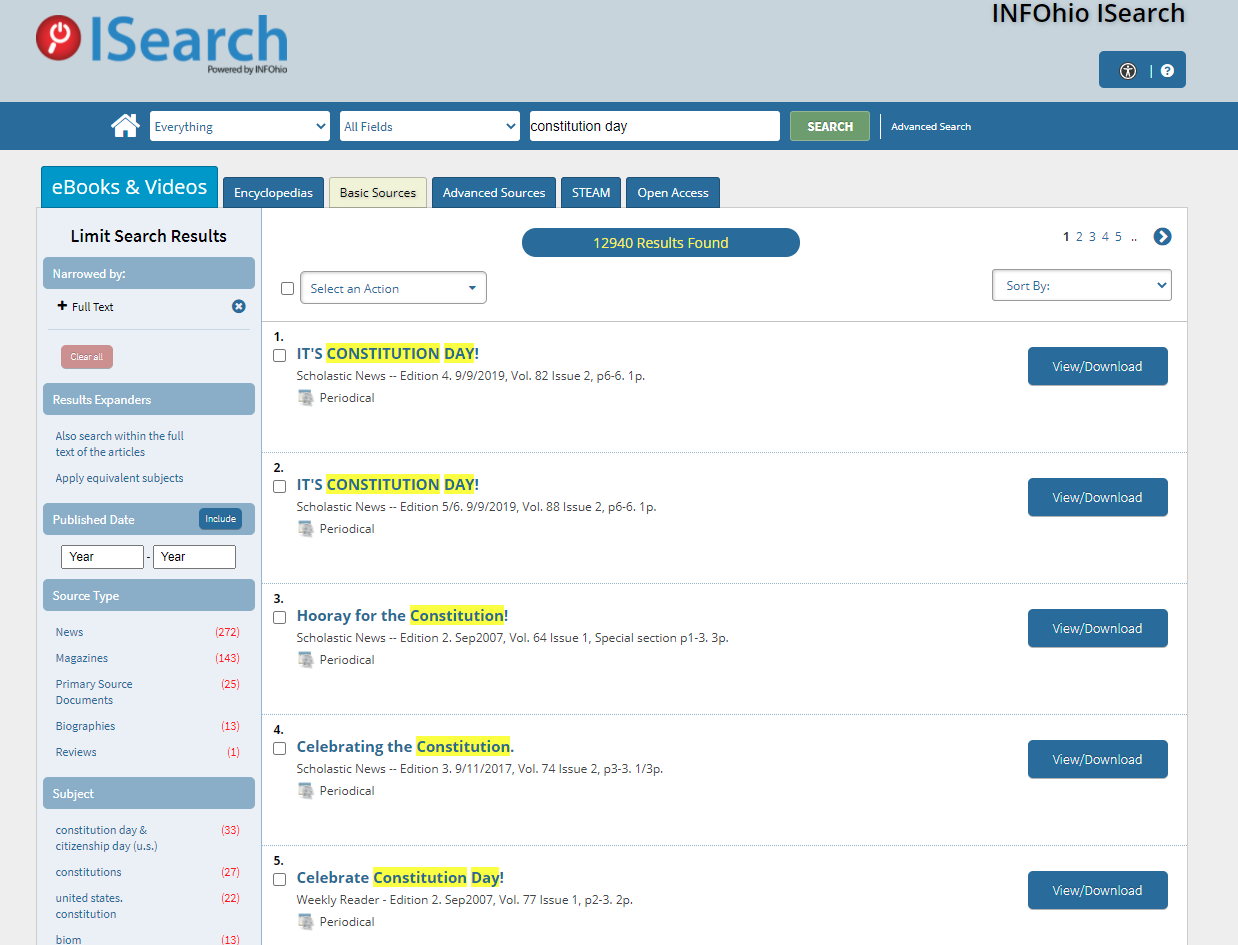Click the green SEARCH button
Screen dimensions: 1238x945
pyautogui.click(x=830, y=126)
